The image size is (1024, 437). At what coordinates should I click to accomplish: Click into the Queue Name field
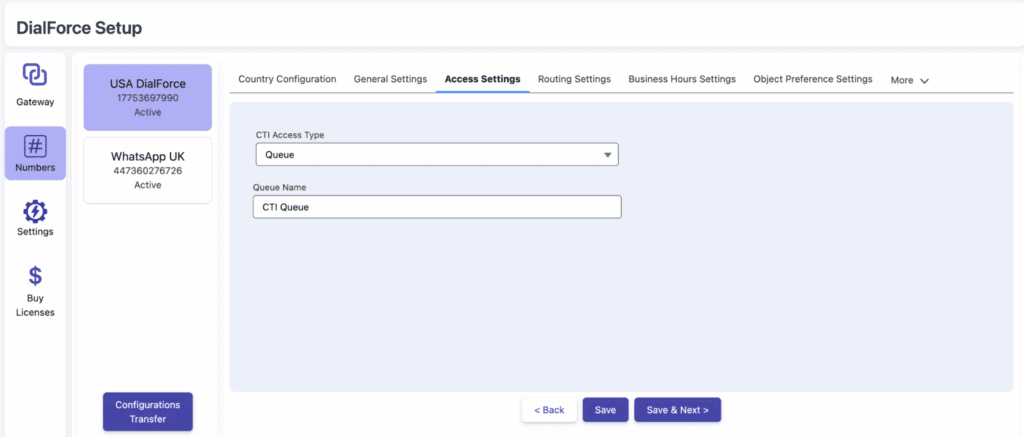point(436,206)
